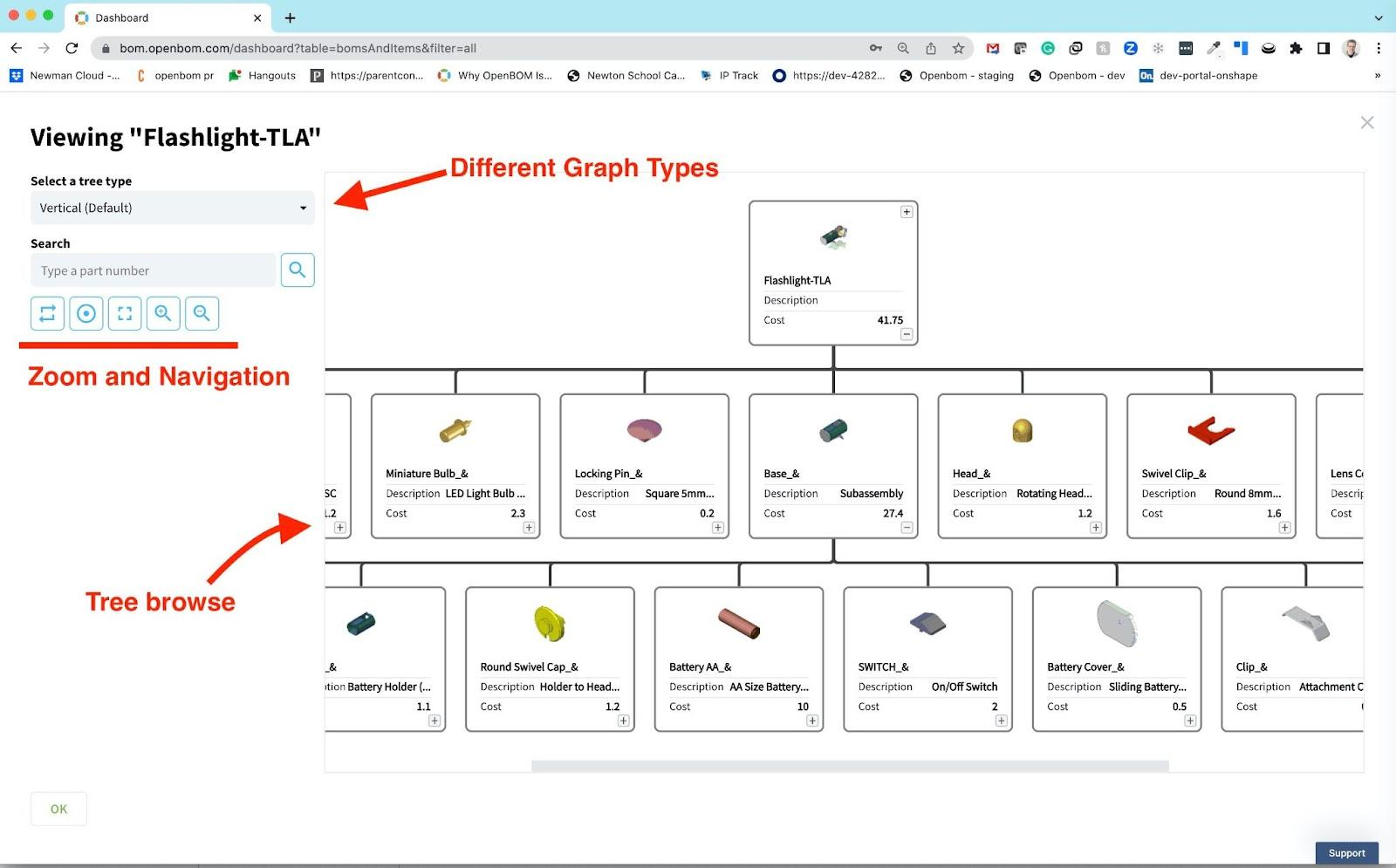Open the Chrome profile avatar
This screenshot has height=868, width=1396.
click(1352, 48)
